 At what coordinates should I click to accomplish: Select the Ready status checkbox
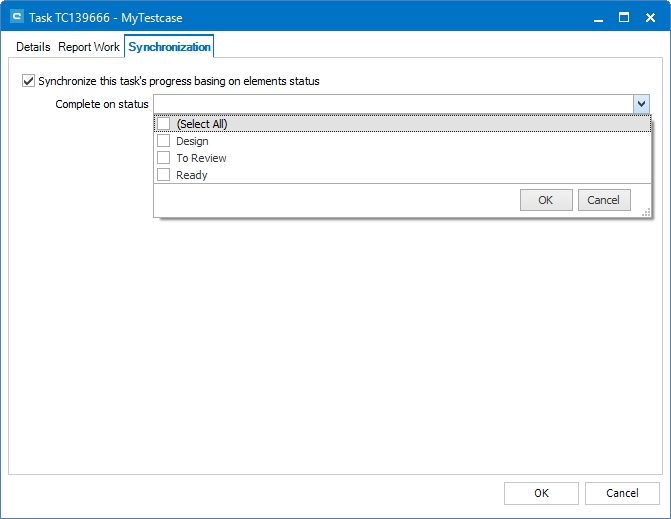[x=164, y=175]
